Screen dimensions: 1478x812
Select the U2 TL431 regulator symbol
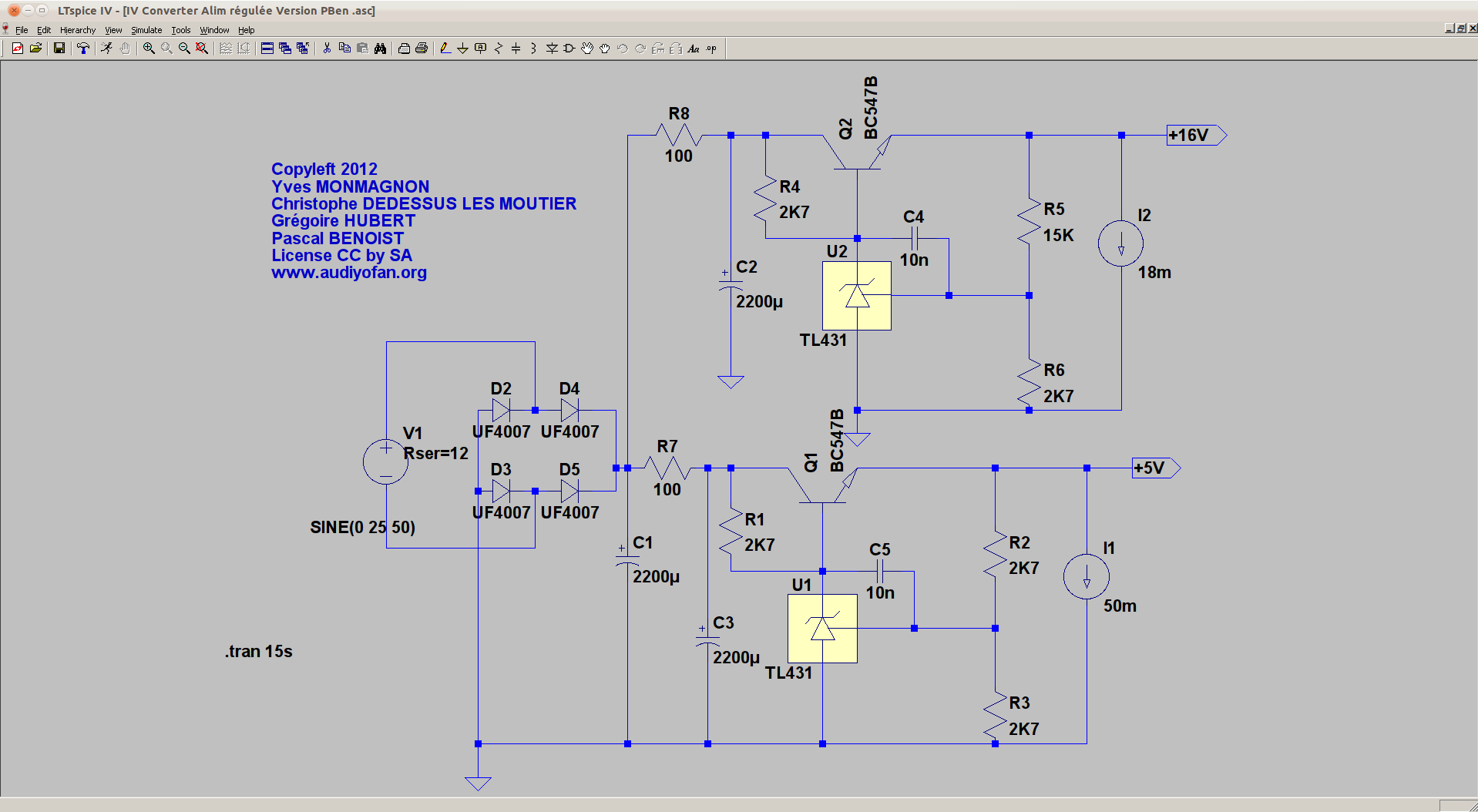click(857, 296)
